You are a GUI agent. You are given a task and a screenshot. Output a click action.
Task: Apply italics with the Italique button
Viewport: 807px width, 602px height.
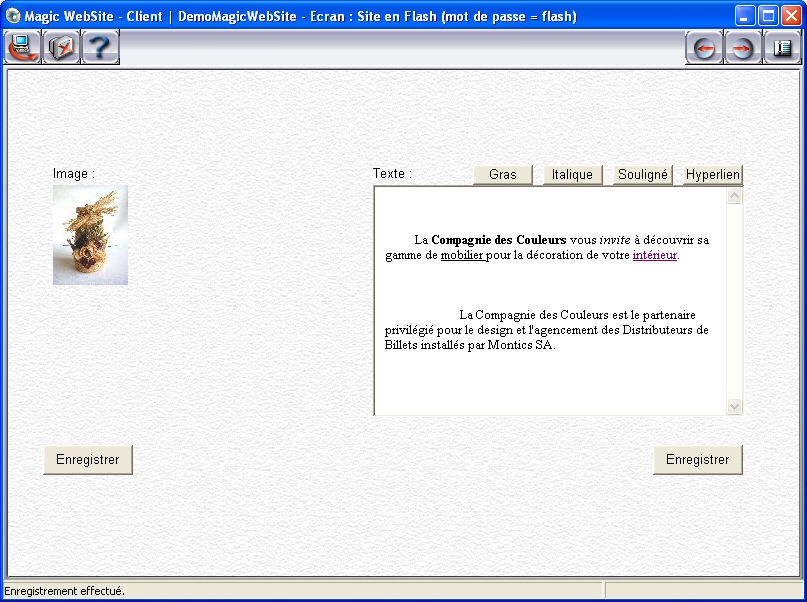click(573, 175)
